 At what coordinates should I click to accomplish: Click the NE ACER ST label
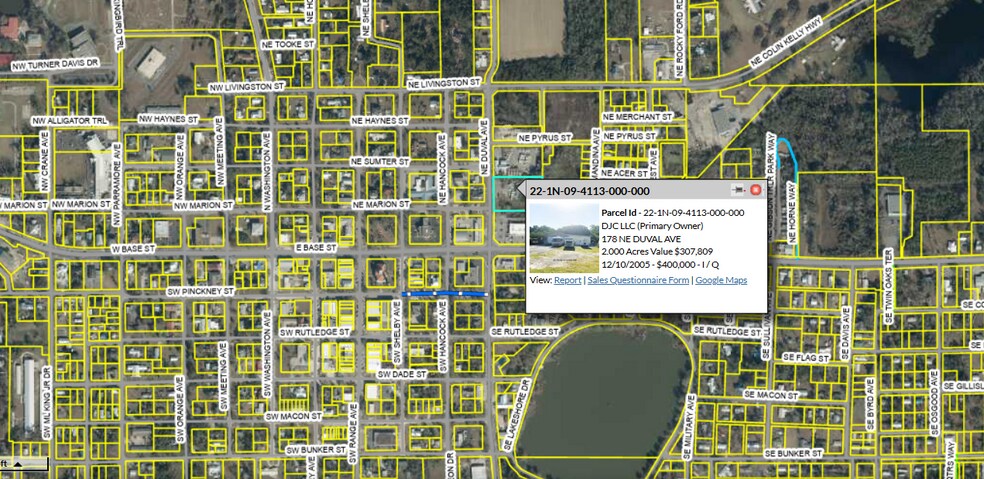pos(624,172)
